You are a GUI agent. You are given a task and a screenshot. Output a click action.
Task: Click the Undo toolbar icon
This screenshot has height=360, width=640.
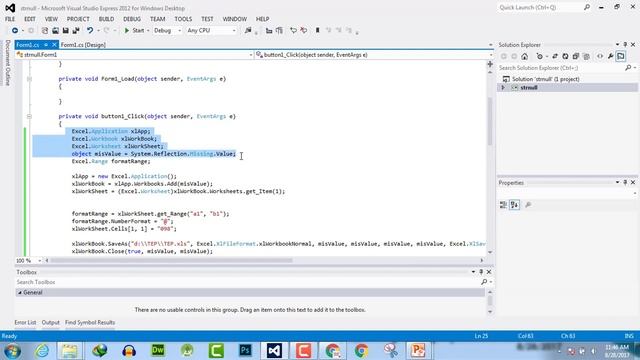tap(90, 31)
